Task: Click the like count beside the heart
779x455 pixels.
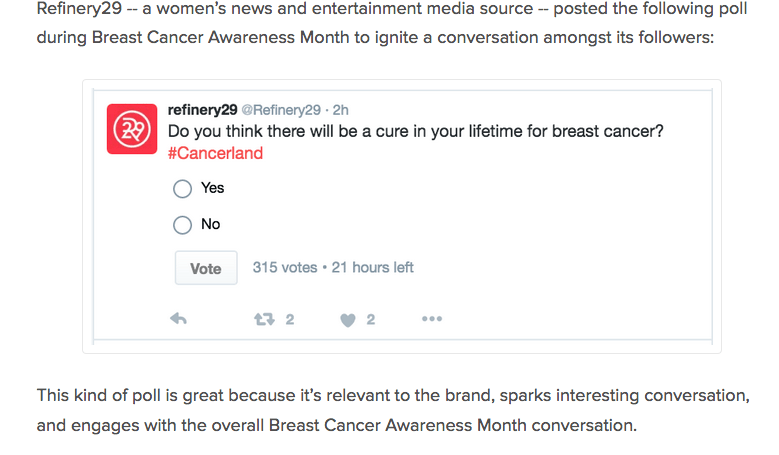Action: pos(371,319)
